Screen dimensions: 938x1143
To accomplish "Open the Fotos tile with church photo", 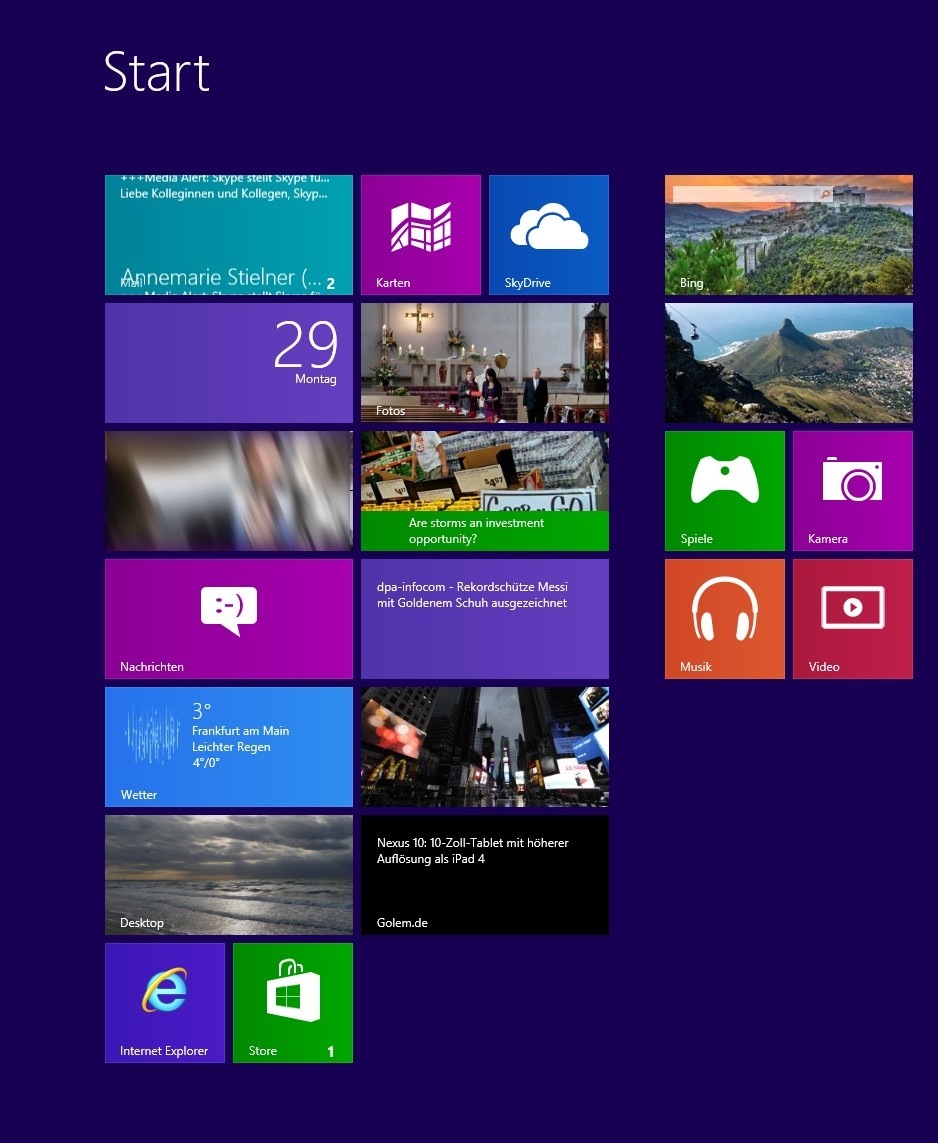I will coord(485,363).
